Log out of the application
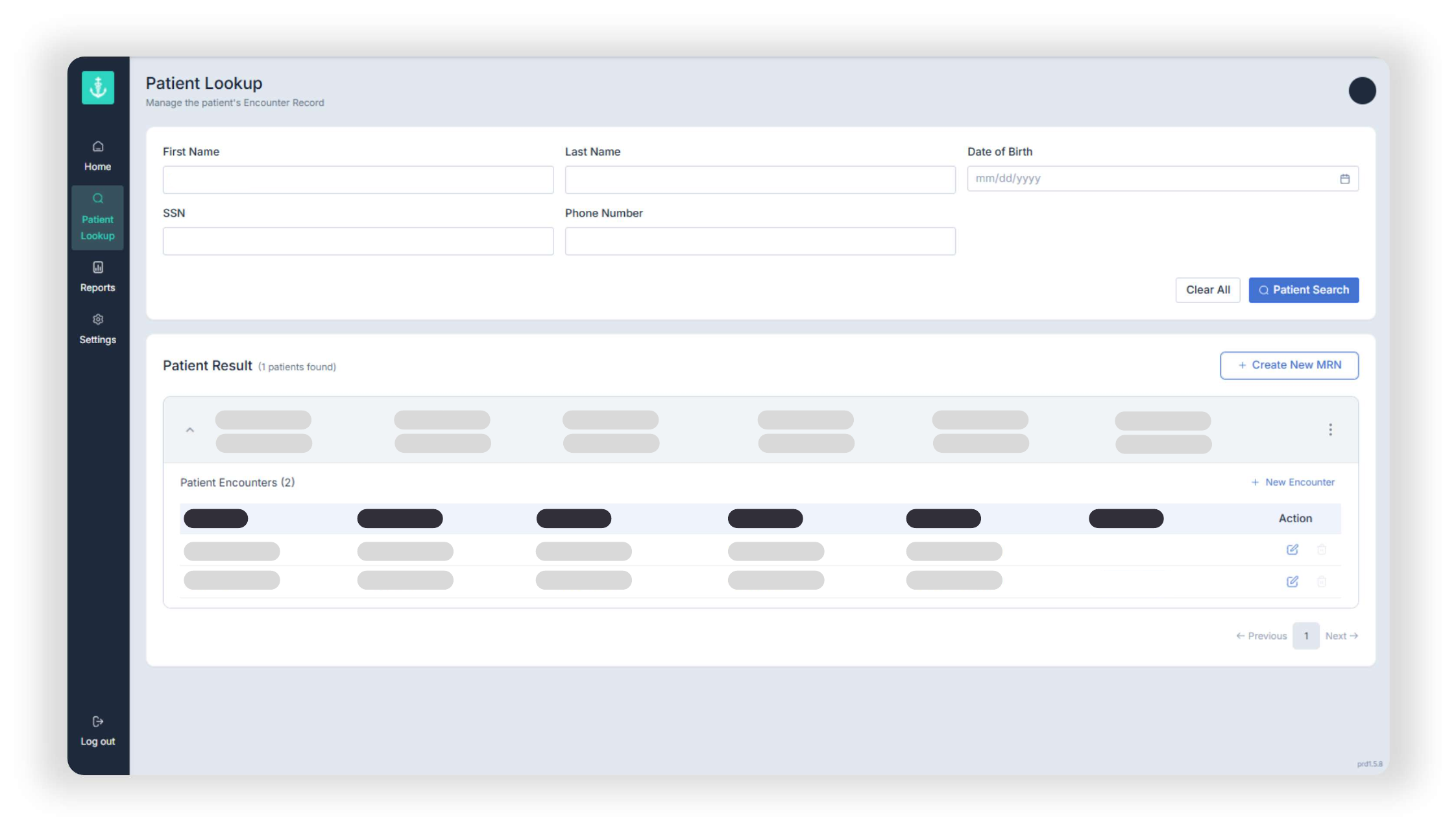The image size is (1456, 831). pyautogui.click(x=98, y=731)
